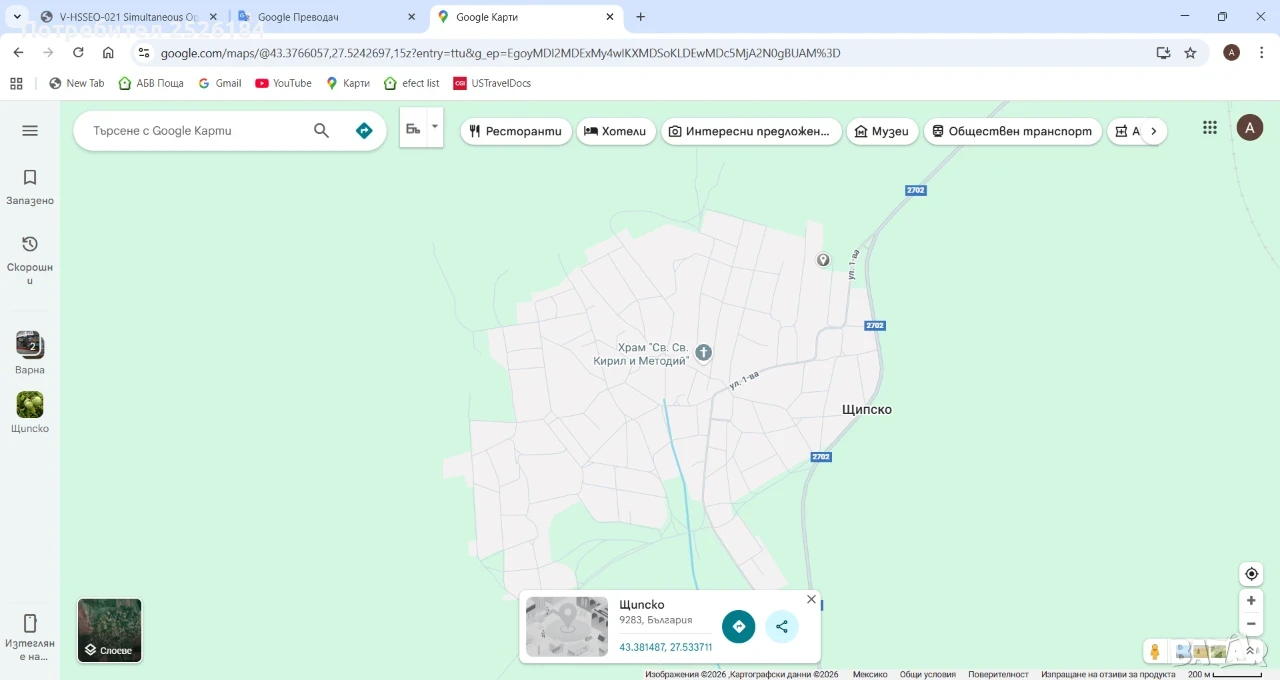The width and height of the screenshot is (1280, 680).
Task: Focus the Търсене с Google Карти field
Action: pyautogui.click(x=195, y=130)
